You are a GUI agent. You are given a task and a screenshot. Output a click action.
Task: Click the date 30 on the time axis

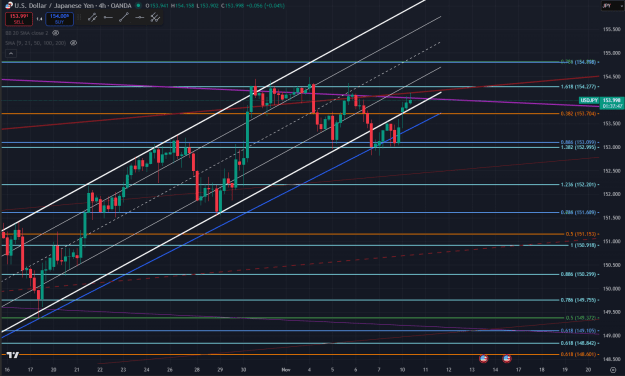coord(244,370)
